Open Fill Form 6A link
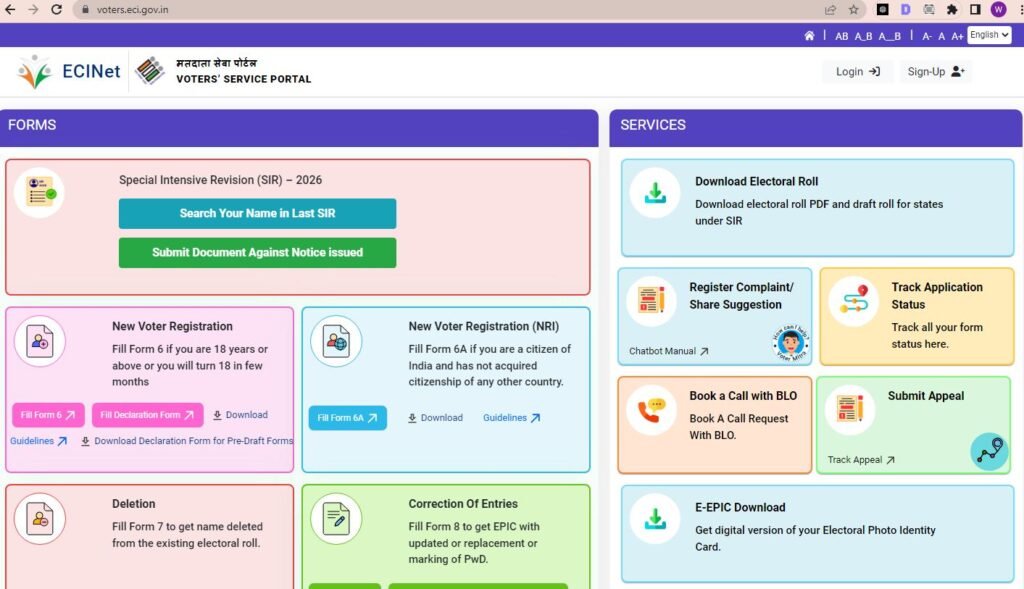The height and width of the screenshot is (589, 1024). [x=347, y=418]
